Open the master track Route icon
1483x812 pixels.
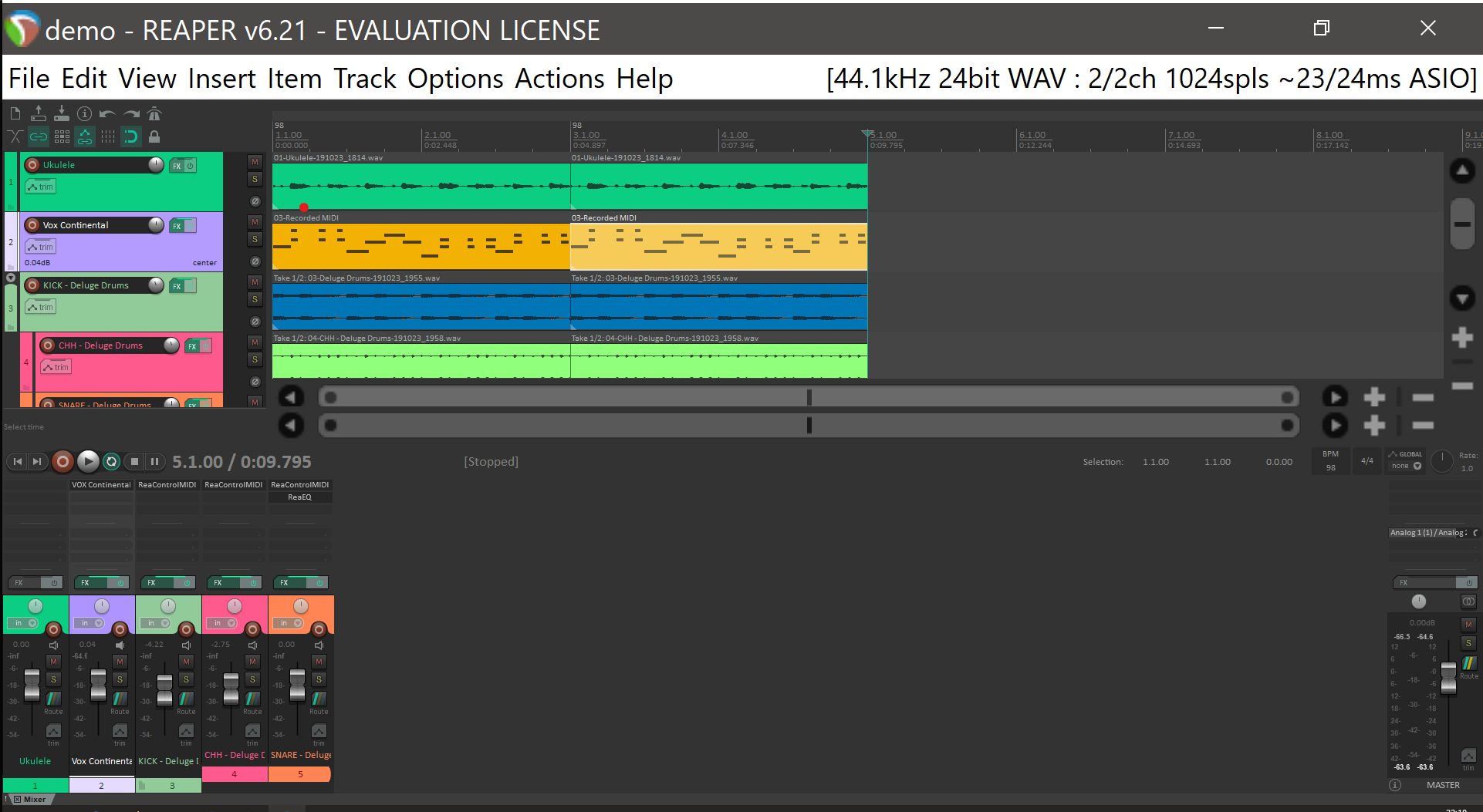point(1468,665)
